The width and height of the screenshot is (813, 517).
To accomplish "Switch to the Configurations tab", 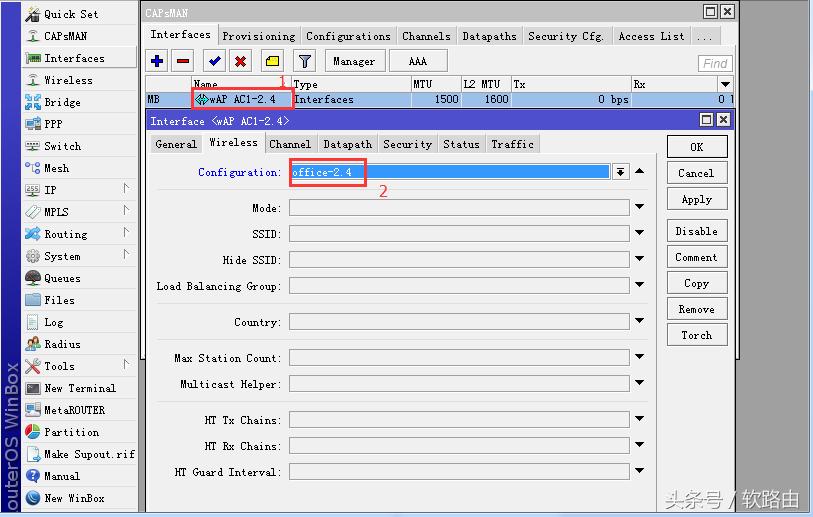I will (x=348, y=36).
